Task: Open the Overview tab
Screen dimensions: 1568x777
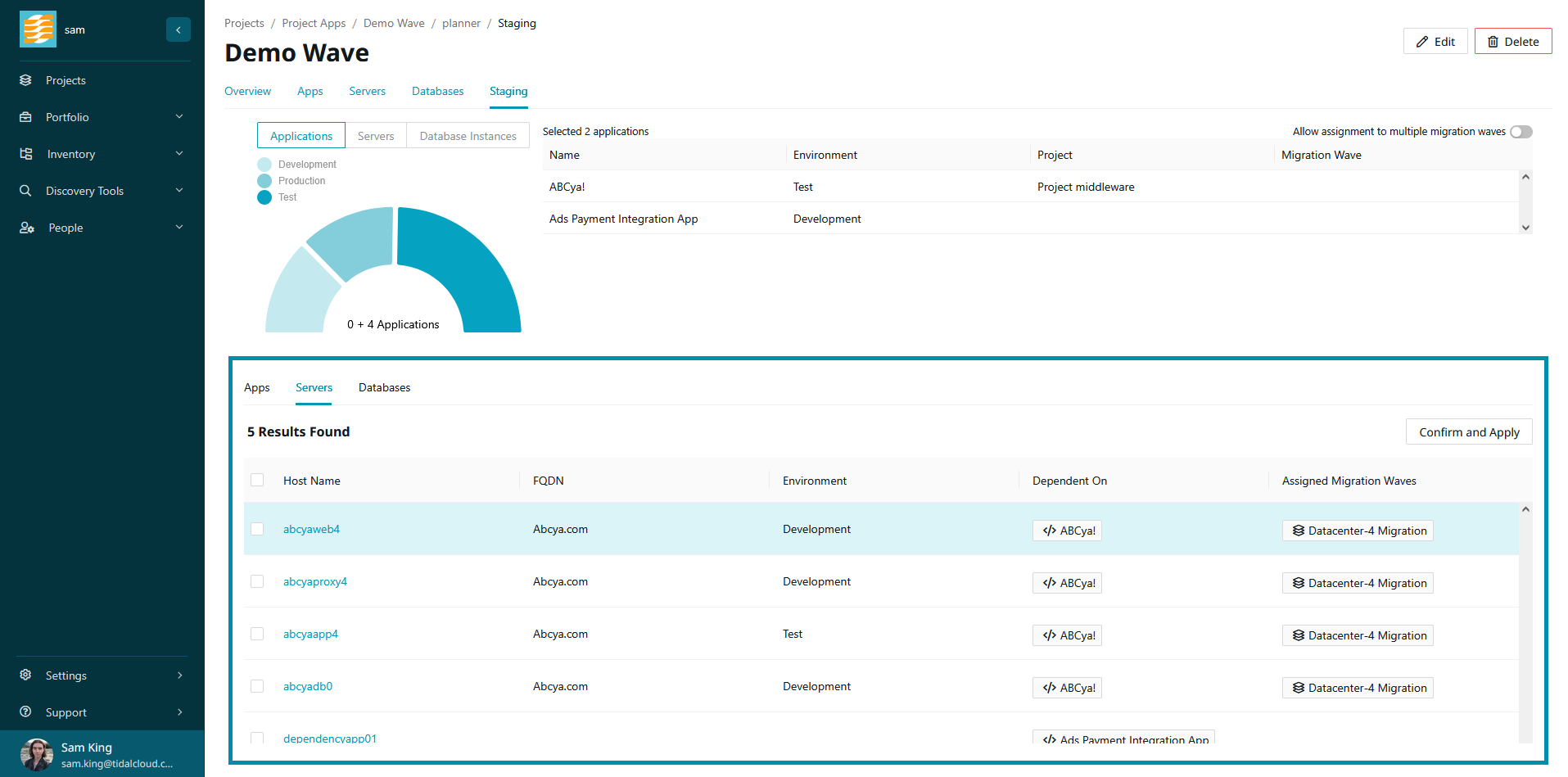Action: [247, 91]
